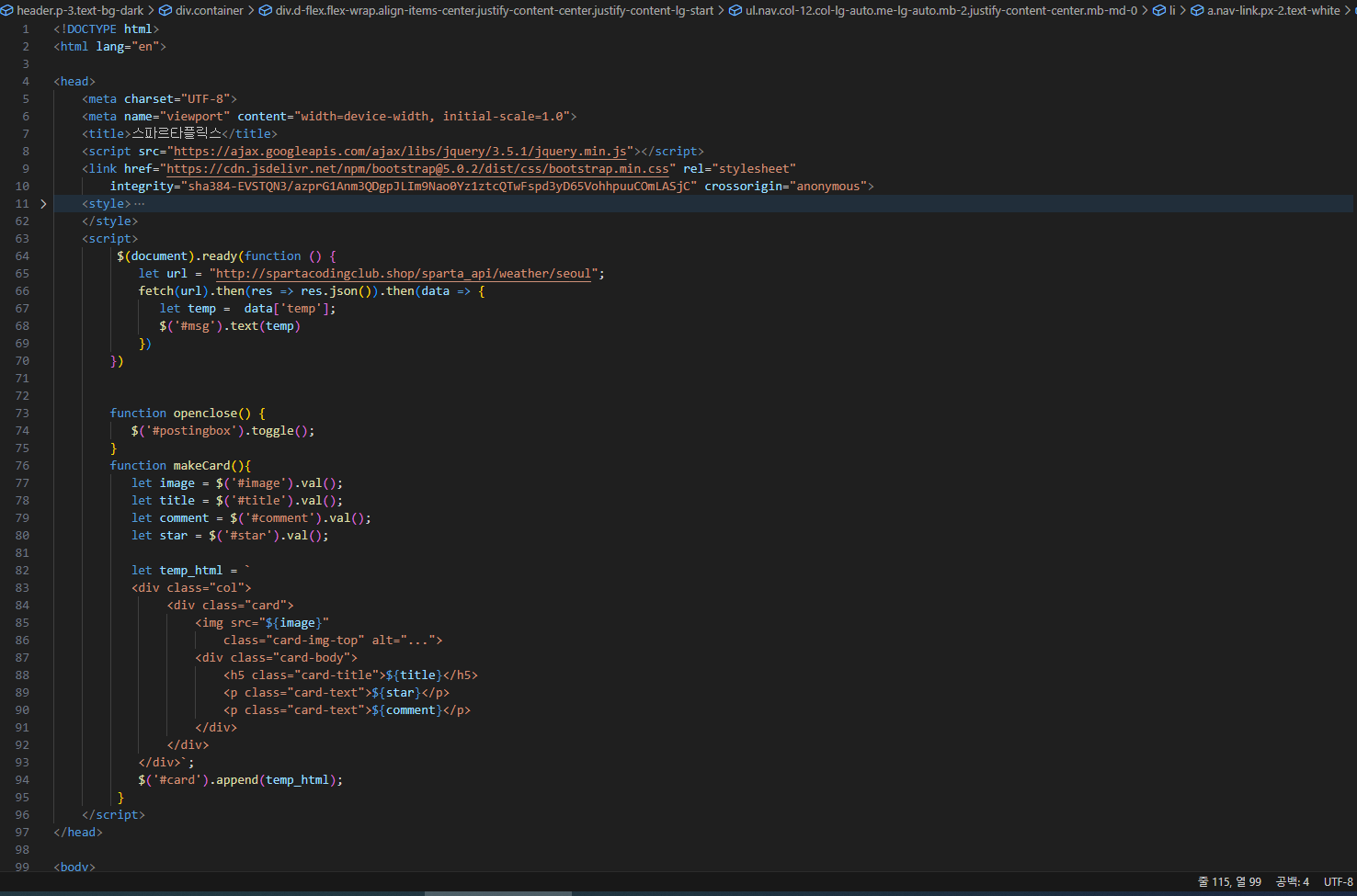The height and width of the screenshot is (896, 1357).
Task: Select the div.d-flex.flex-wrap breadcrumb label
Action: (x=495, y=11)
